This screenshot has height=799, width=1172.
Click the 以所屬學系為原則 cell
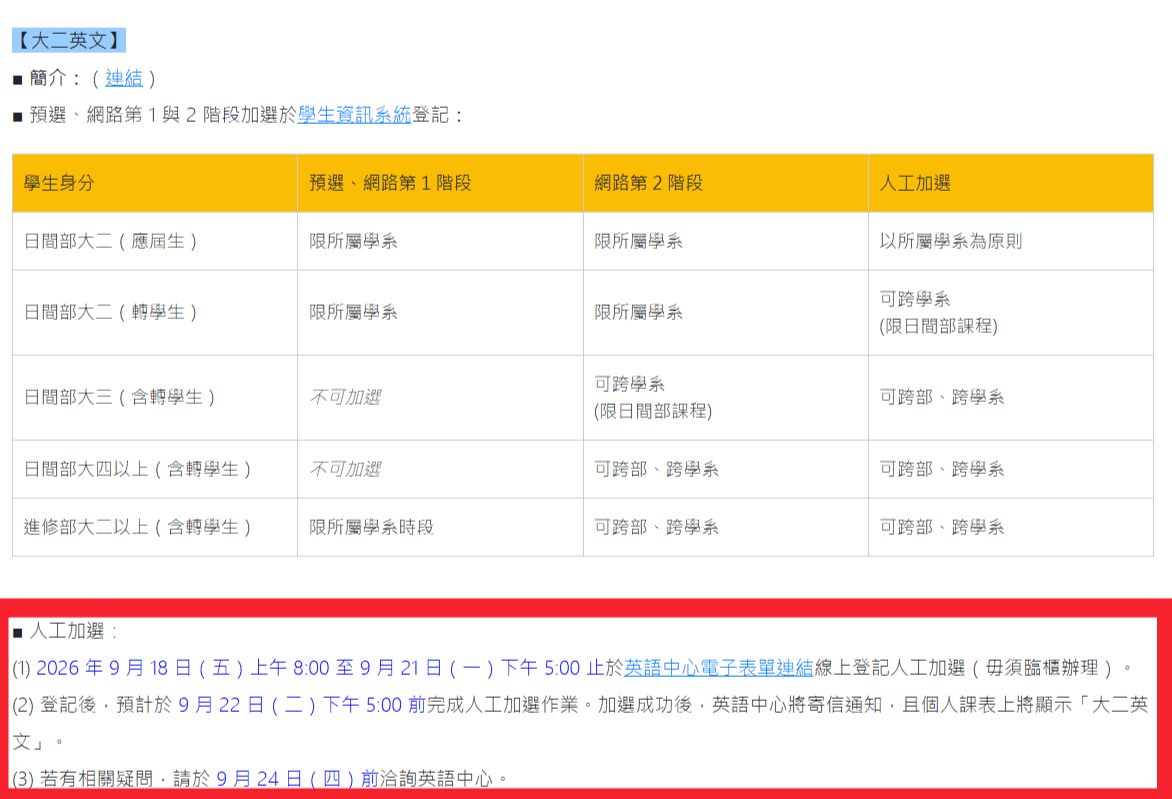[x=1011, y=241]
